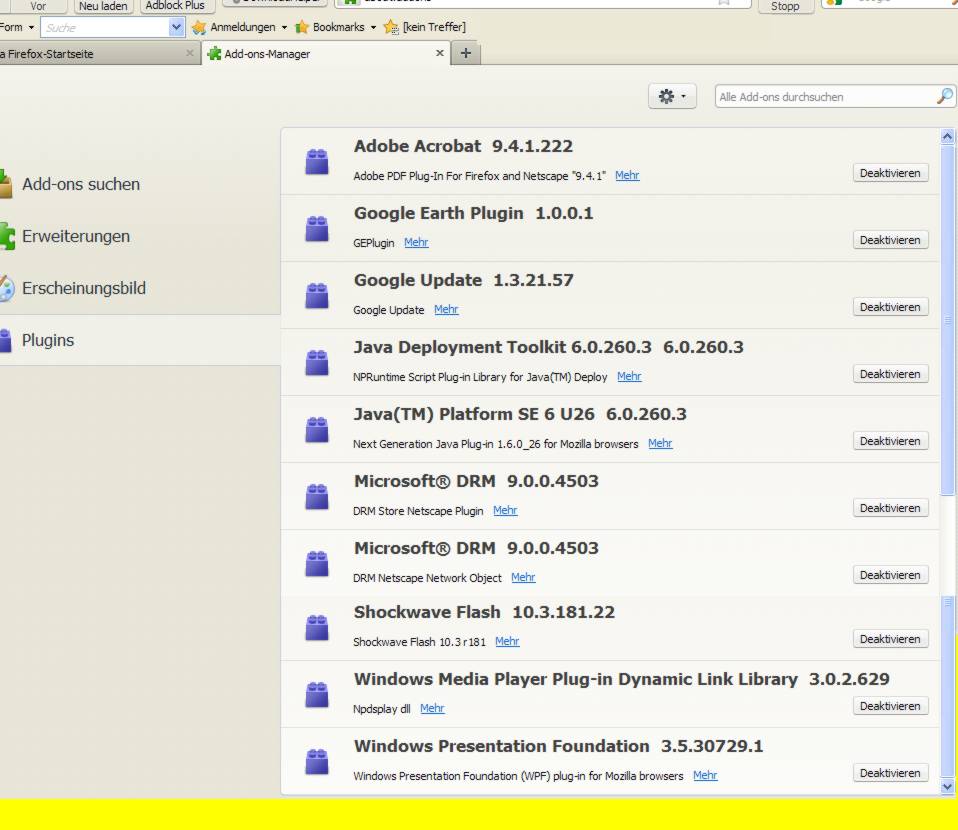Click the Adobe Acrobat plugin icon
The height and width of the screenshot is (830, 958).
[317, 161]
